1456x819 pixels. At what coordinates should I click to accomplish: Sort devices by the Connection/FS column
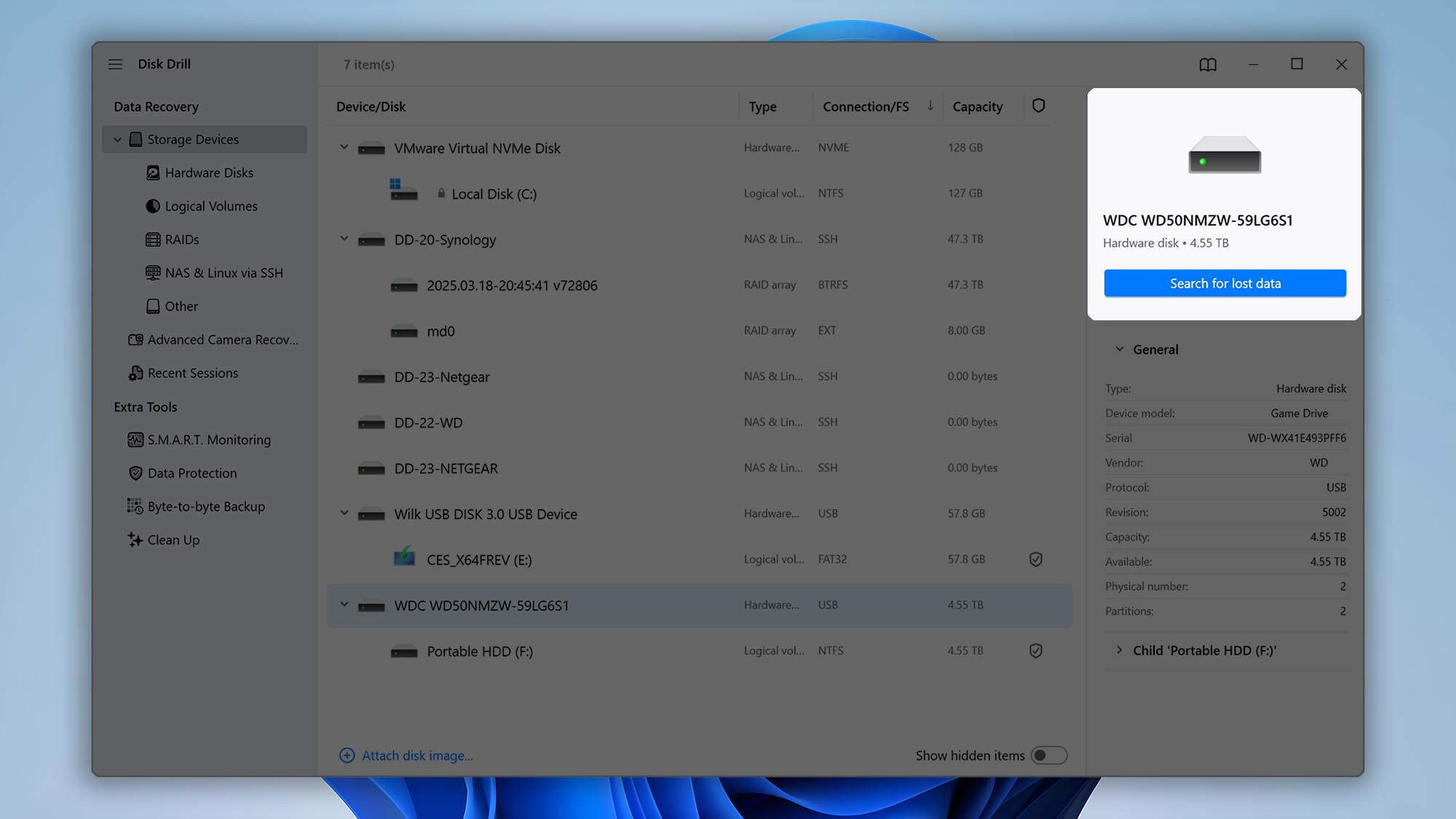866,106
